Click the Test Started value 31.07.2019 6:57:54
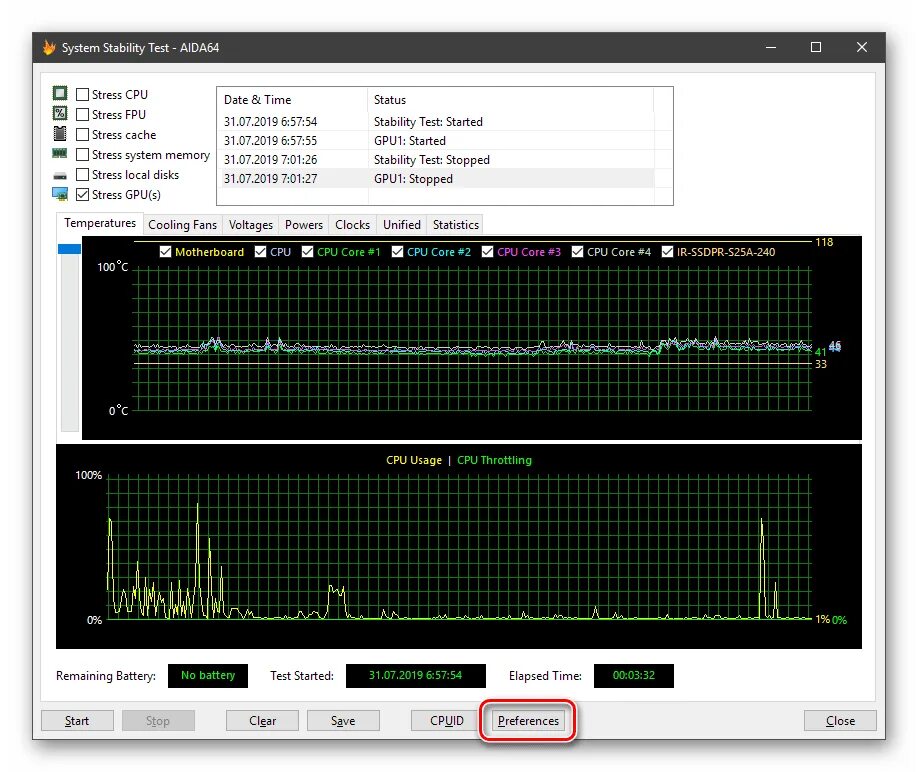Screen dimensions: 918x772 click(x=416, y=675)
